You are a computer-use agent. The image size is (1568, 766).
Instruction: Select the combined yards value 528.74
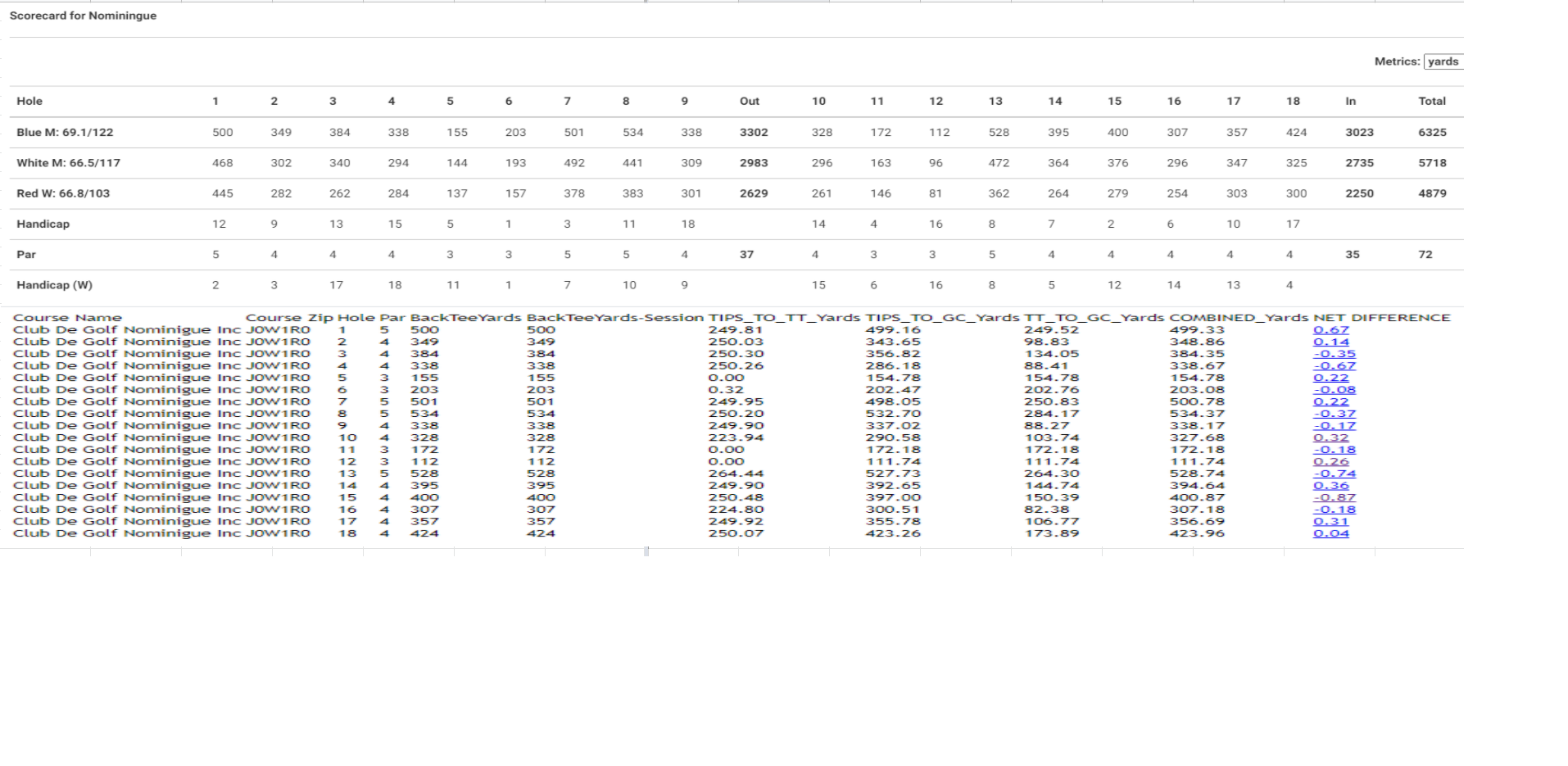click(x=1197, y=474)
